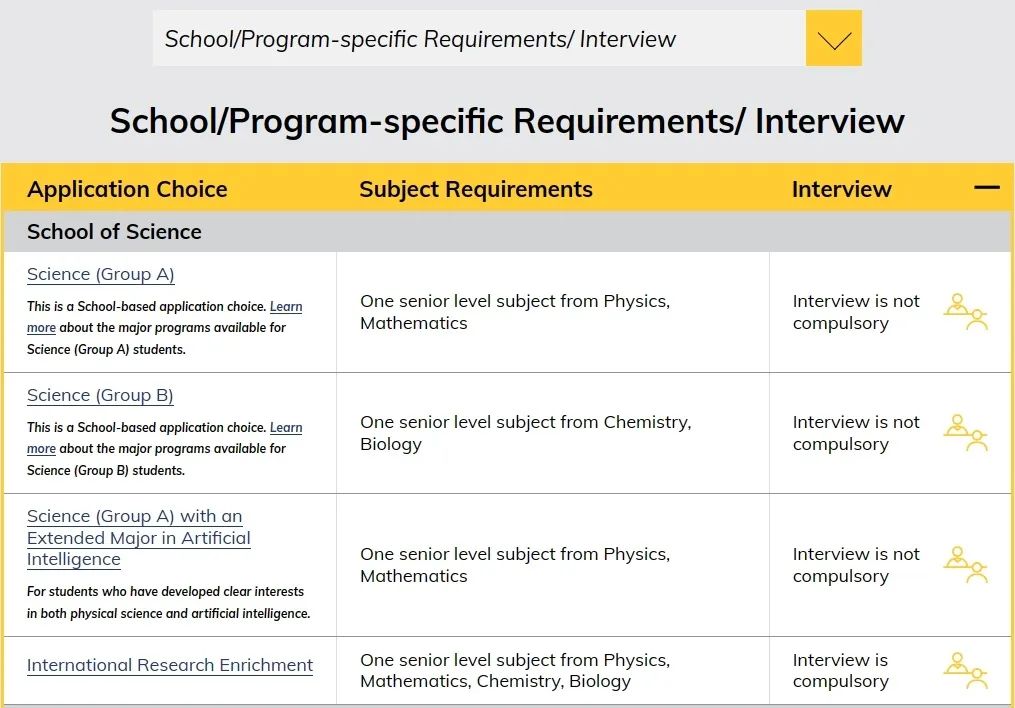Viewport: 1015px width, 708px height.
Task: Open School/Program-specific Requirements selector box
Action: click(x=479, y=38)
